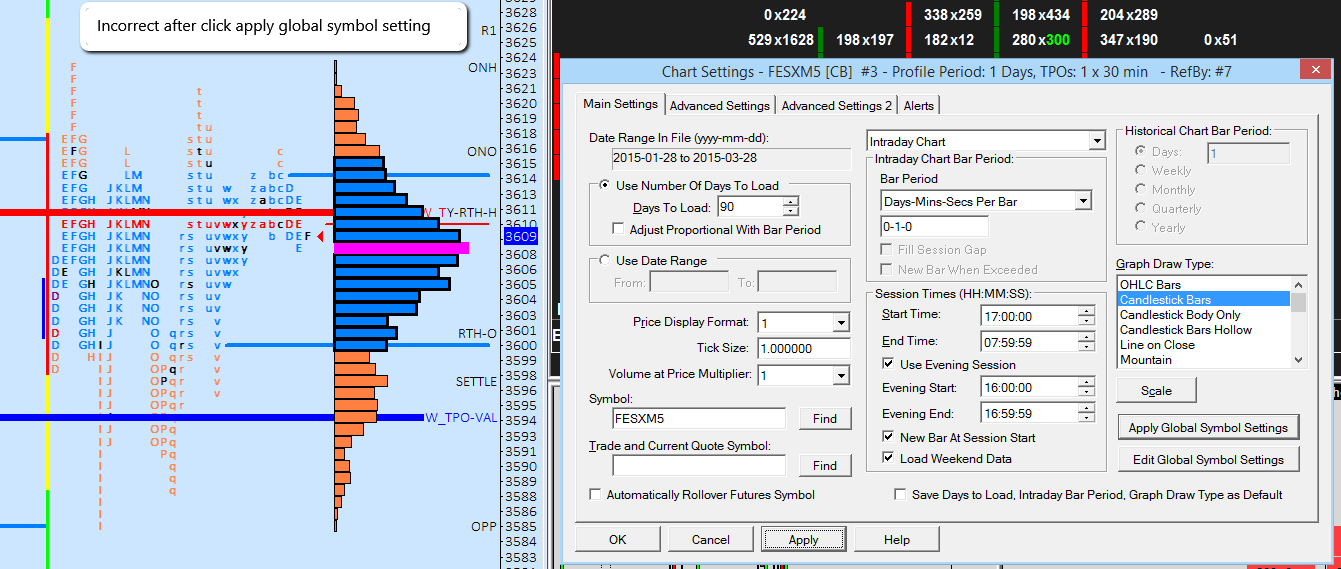Viewport: 1341px width, 569px height.
Task: Click the Tick Size input field
Action: pos(803,349)
